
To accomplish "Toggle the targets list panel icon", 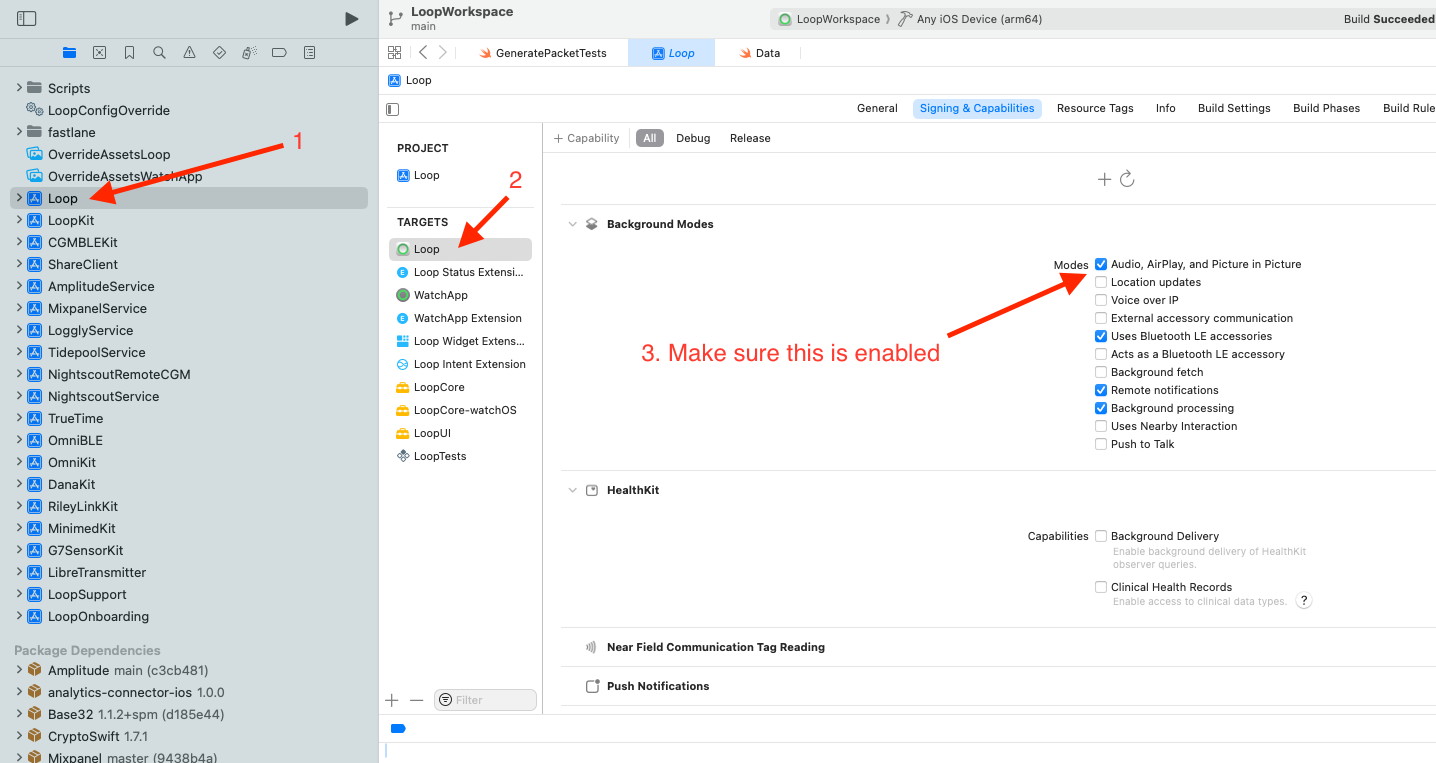I will (392, 109).
